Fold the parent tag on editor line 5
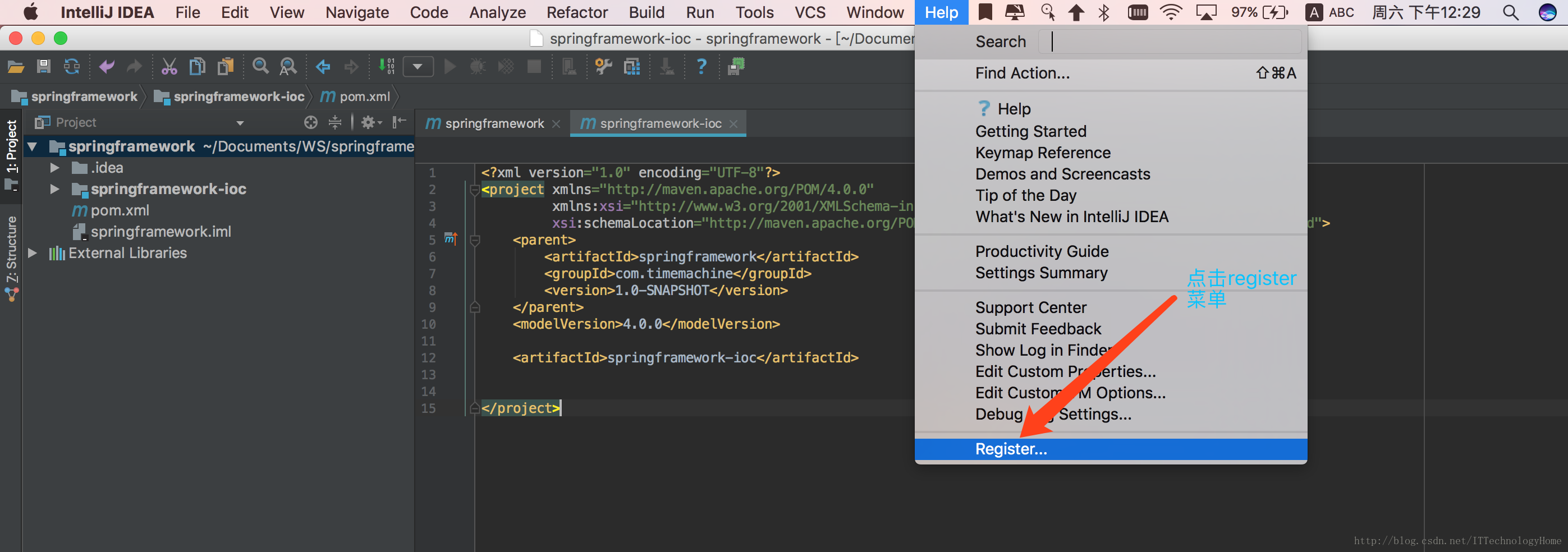 475,241
